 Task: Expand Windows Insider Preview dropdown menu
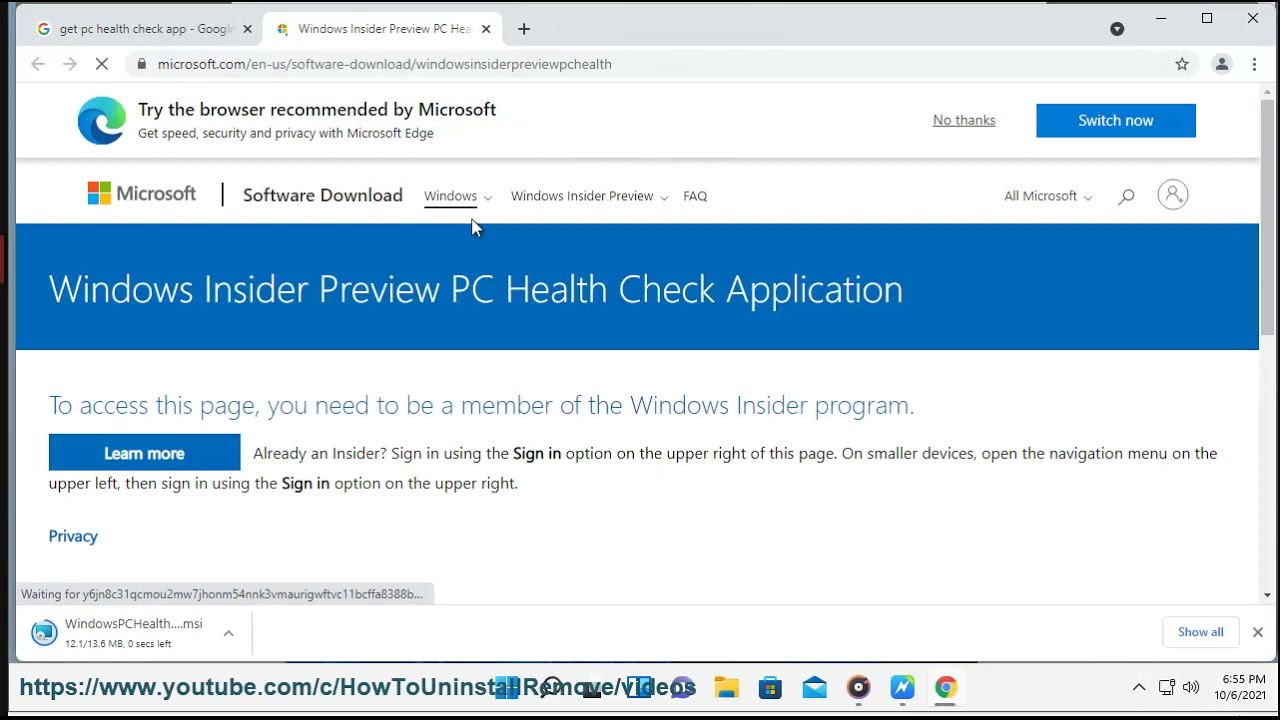click(x=589, y=196)
